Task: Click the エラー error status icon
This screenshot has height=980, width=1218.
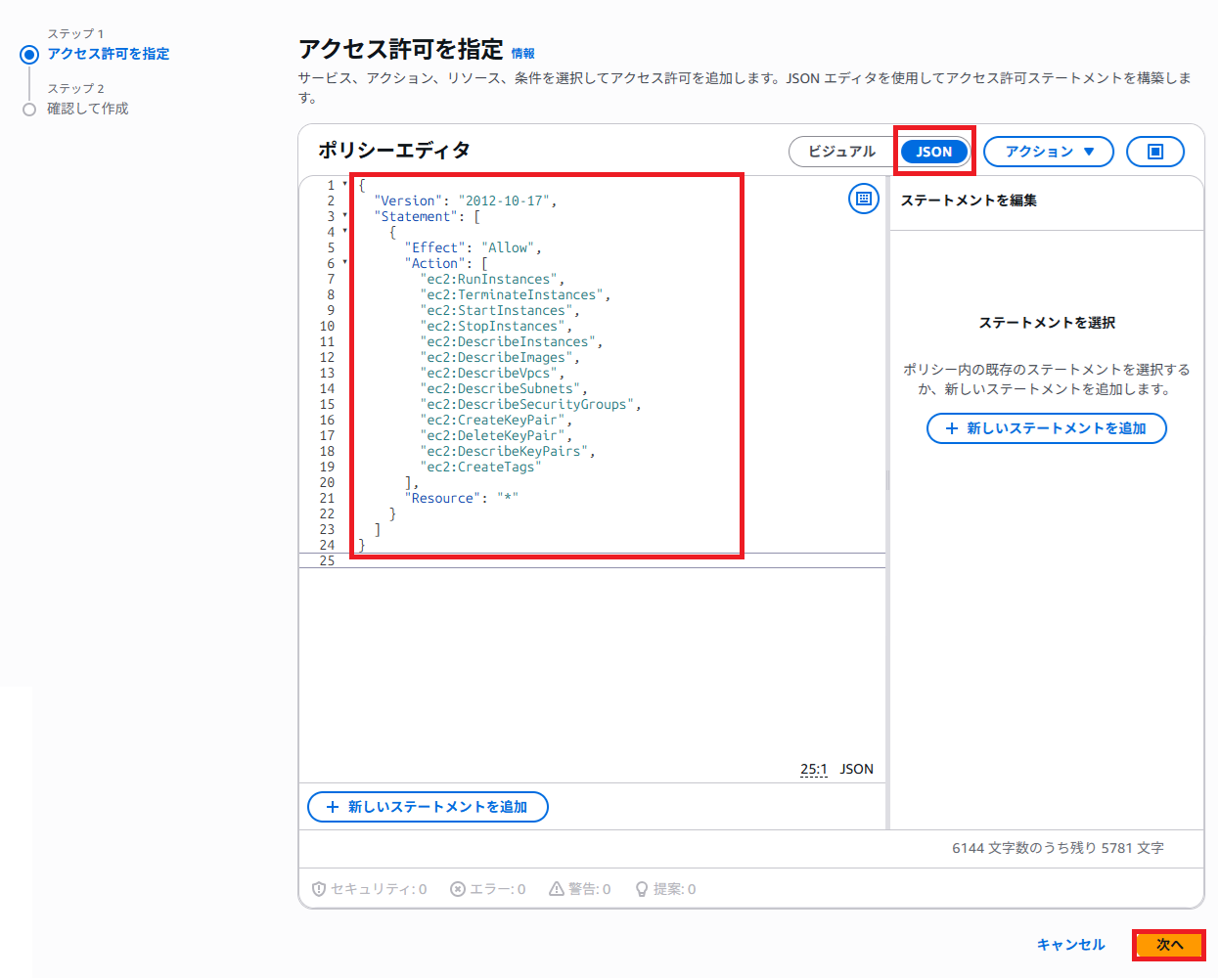Action: (458, 889)
